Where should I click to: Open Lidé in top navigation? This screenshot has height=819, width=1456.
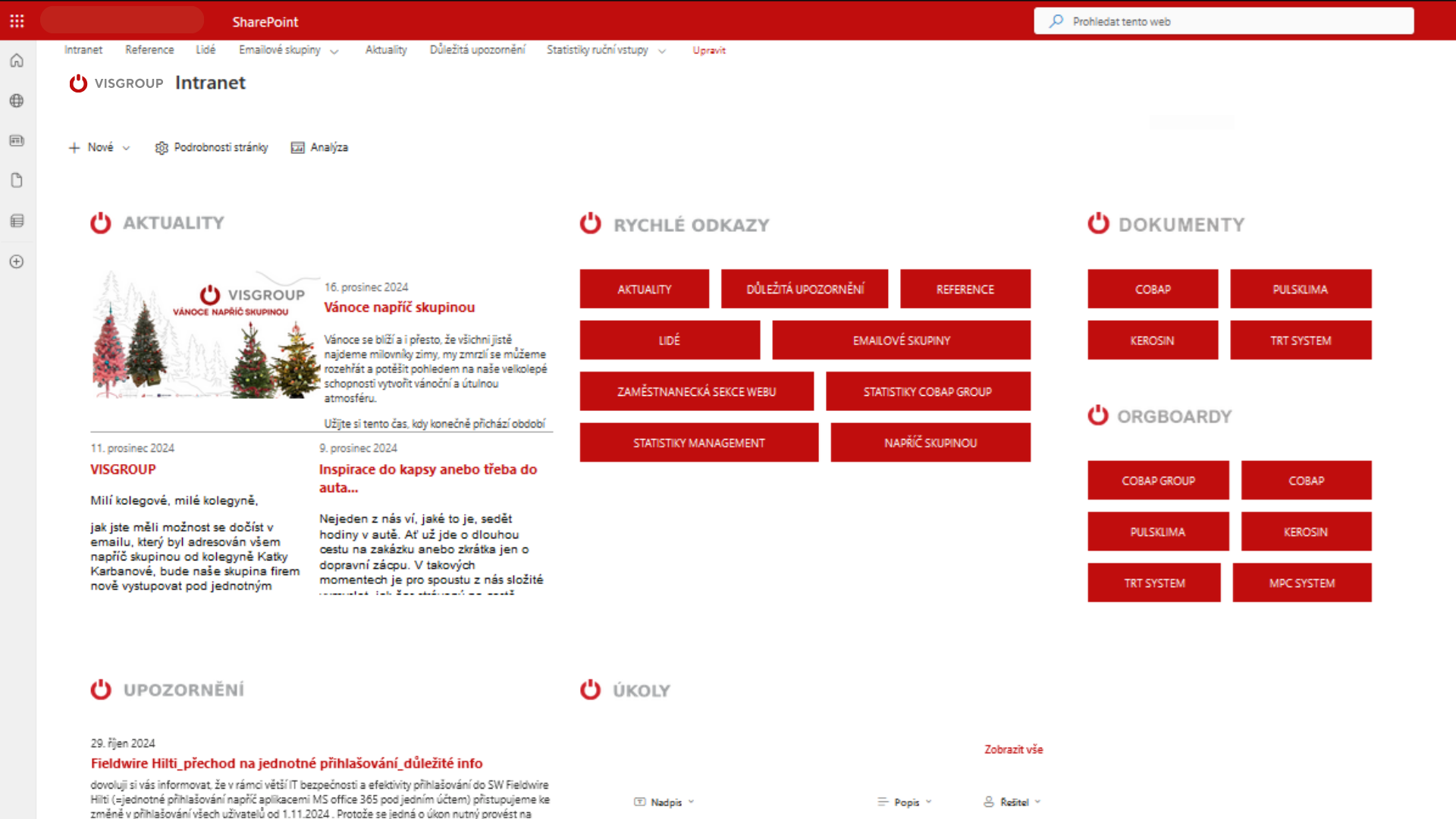[206, 50]
